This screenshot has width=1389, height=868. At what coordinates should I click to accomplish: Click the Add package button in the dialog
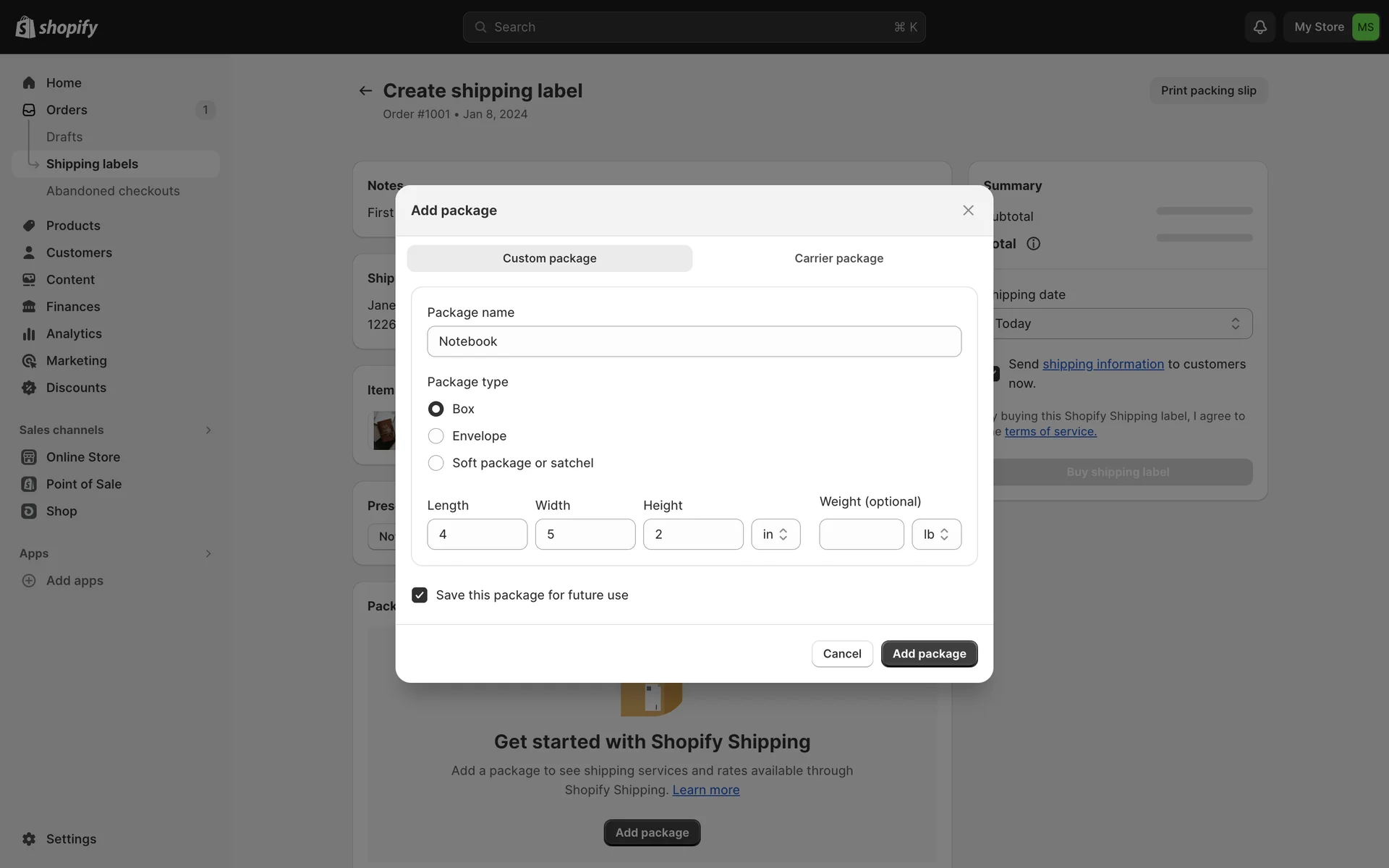tap(929, 654)
